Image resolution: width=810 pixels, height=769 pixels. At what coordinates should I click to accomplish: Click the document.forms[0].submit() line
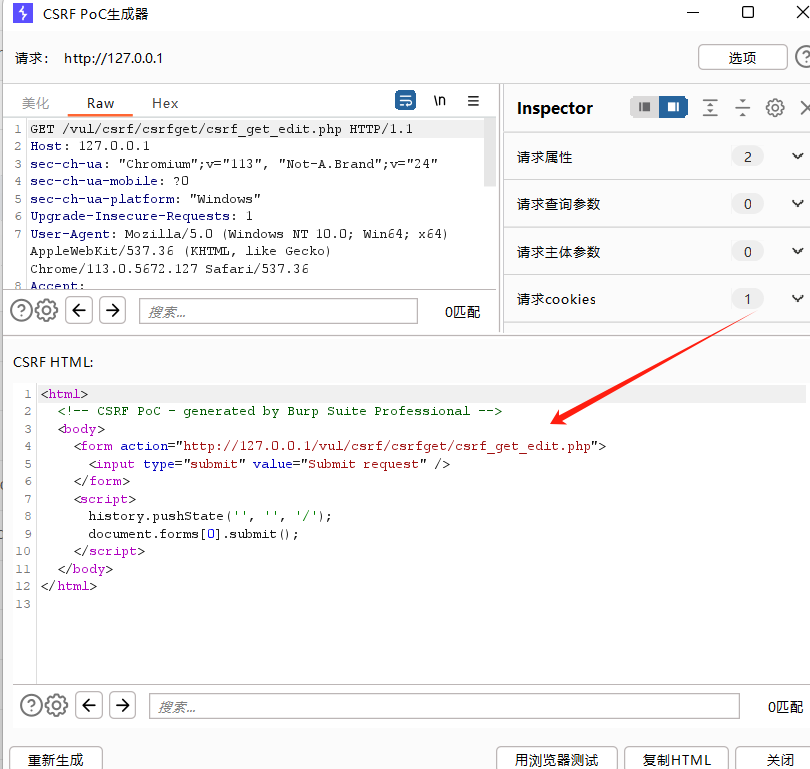pyautogui.click(x=193, y=534)
